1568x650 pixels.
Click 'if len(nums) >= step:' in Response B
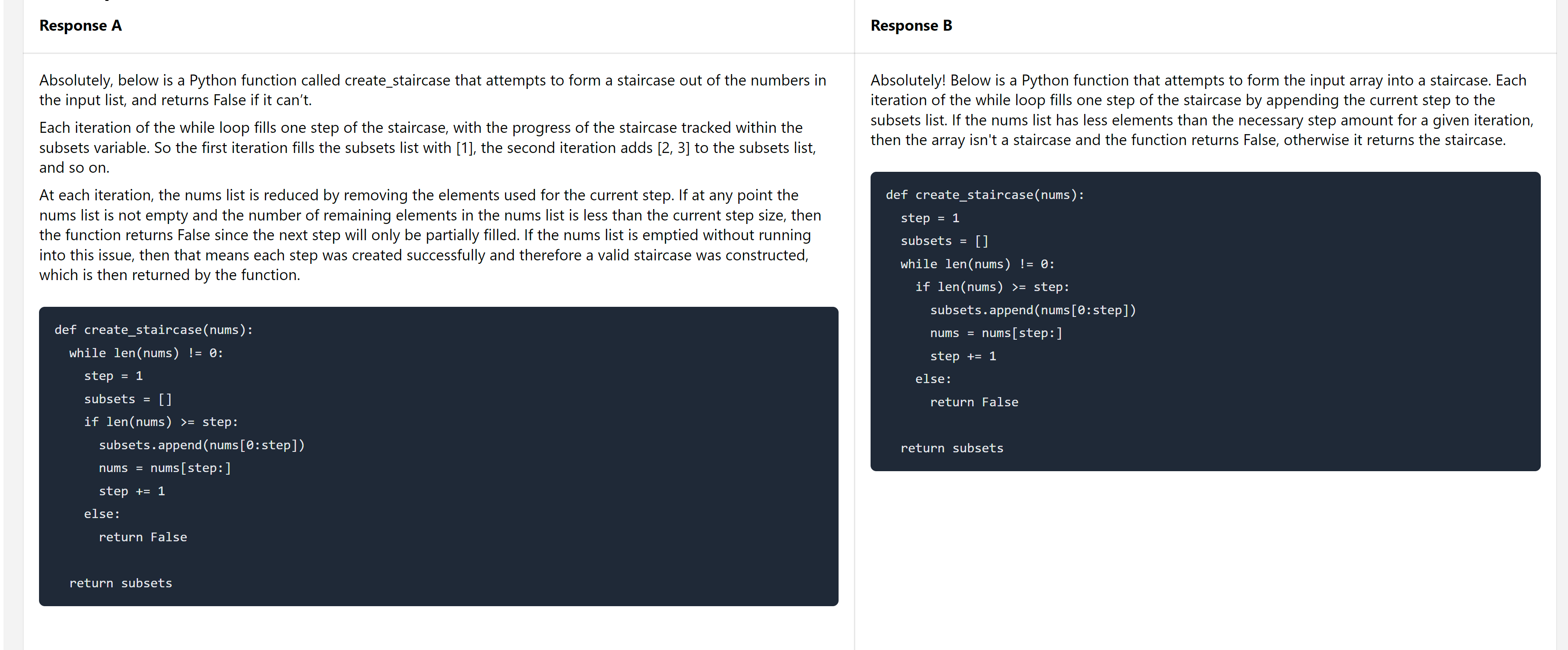coord(992,287)
